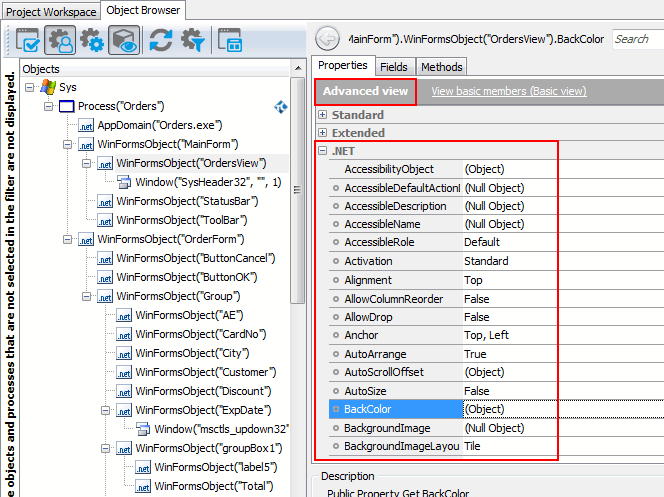Screen dimensions: 664x497
Task: Click the refresh arrows icon
Action: coord(161,41)
